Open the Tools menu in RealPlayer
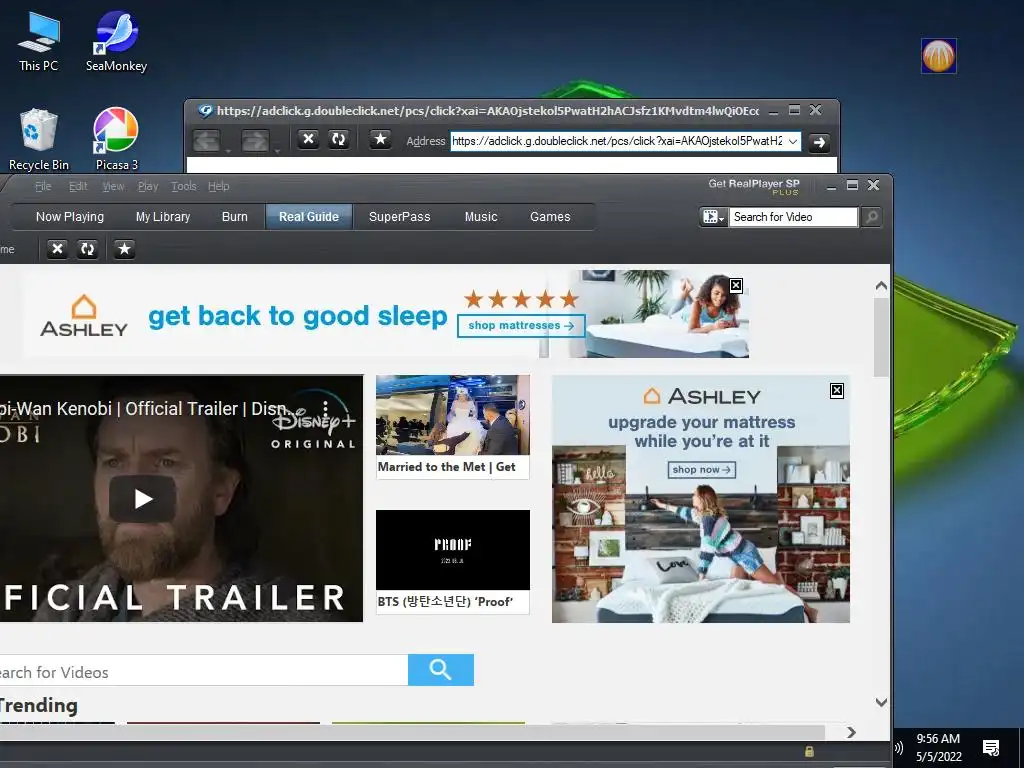Image resolution: width=1024 pixels, height=768 pixels. (184, 186)
